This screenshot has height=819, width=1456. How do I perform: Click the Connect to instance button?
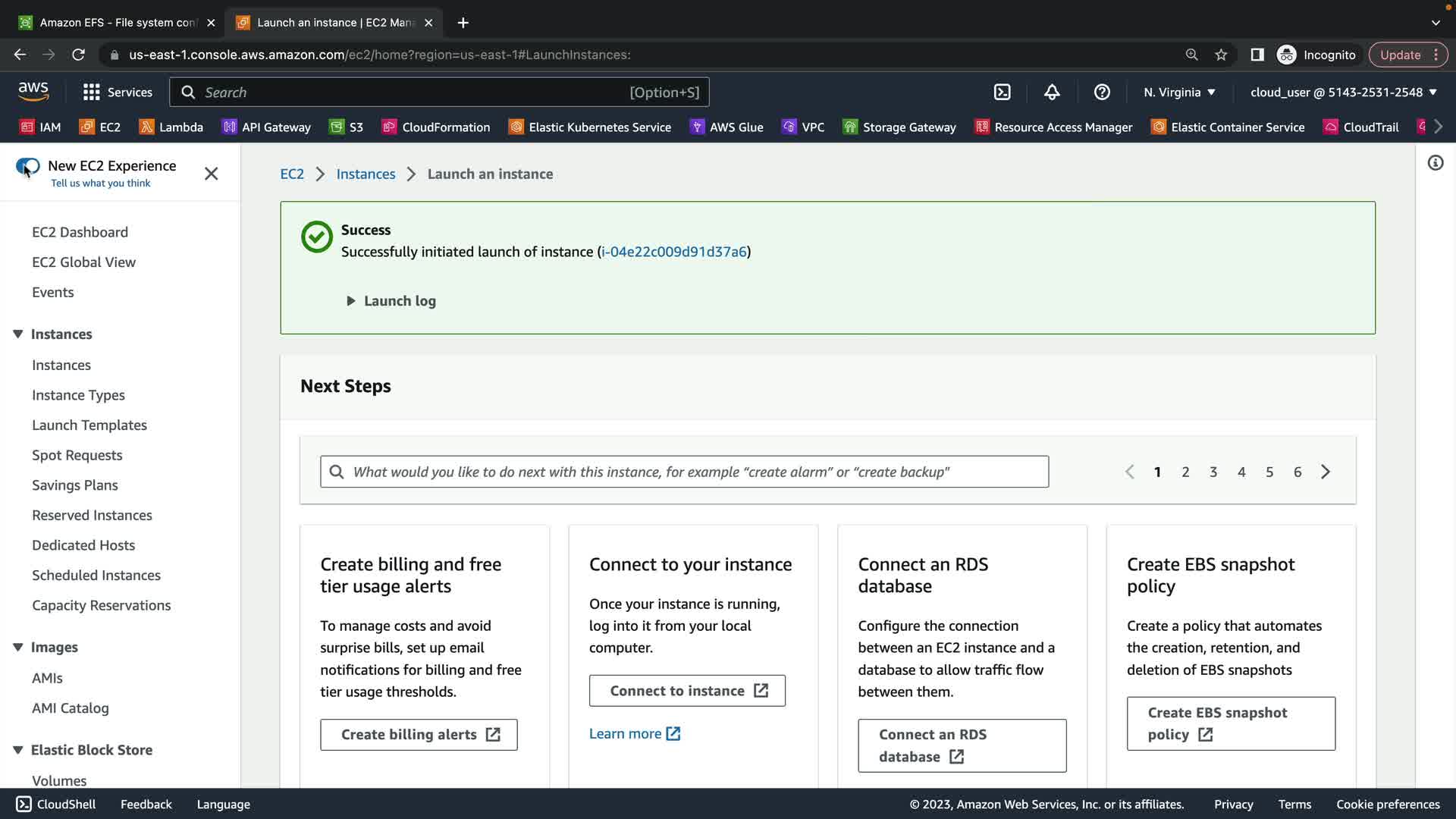(687, 691)
